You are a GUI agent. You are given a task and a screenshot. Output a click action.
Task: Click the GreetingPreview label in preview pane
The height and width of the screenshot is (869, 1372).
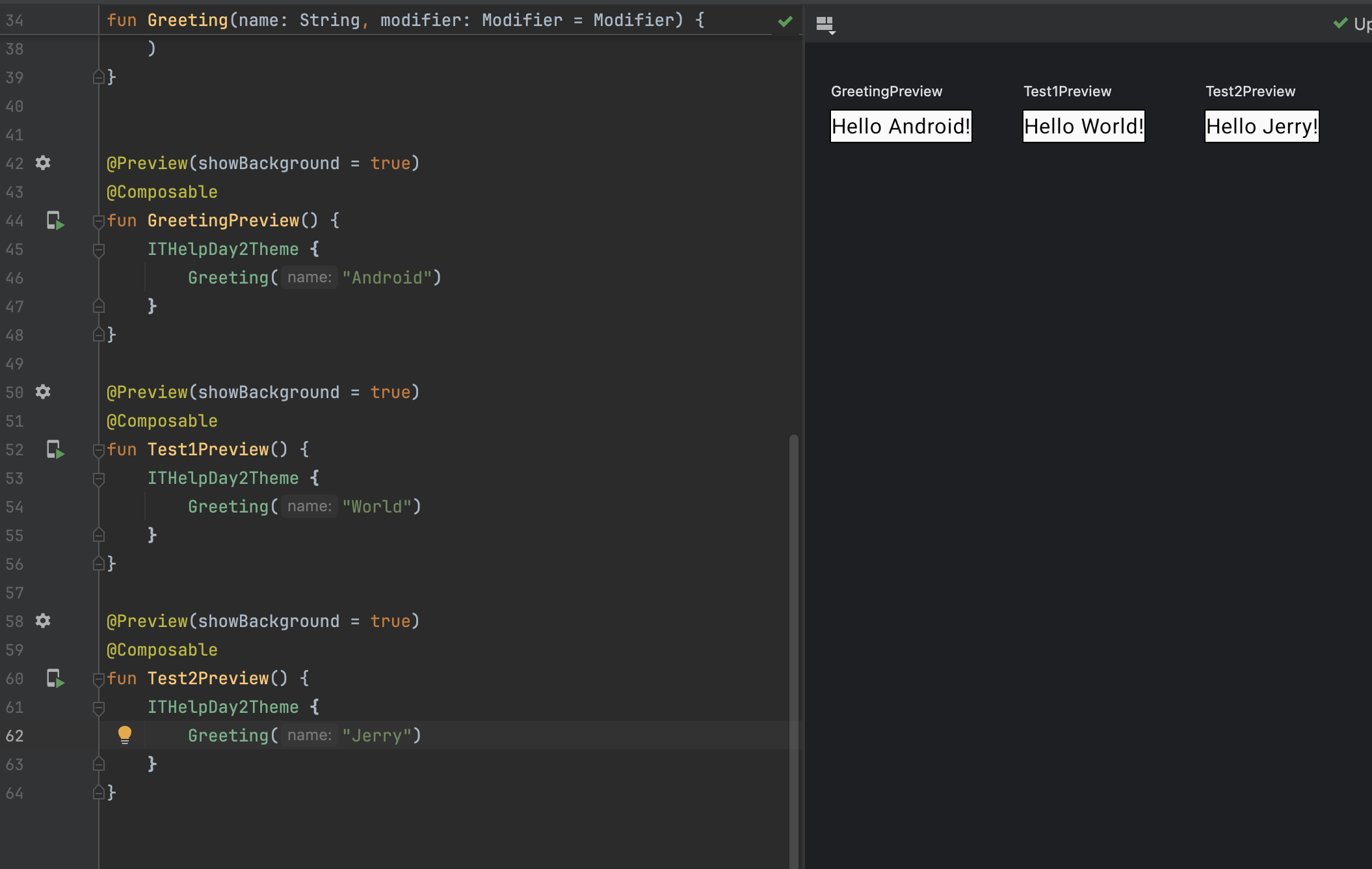tap(886, 91)
